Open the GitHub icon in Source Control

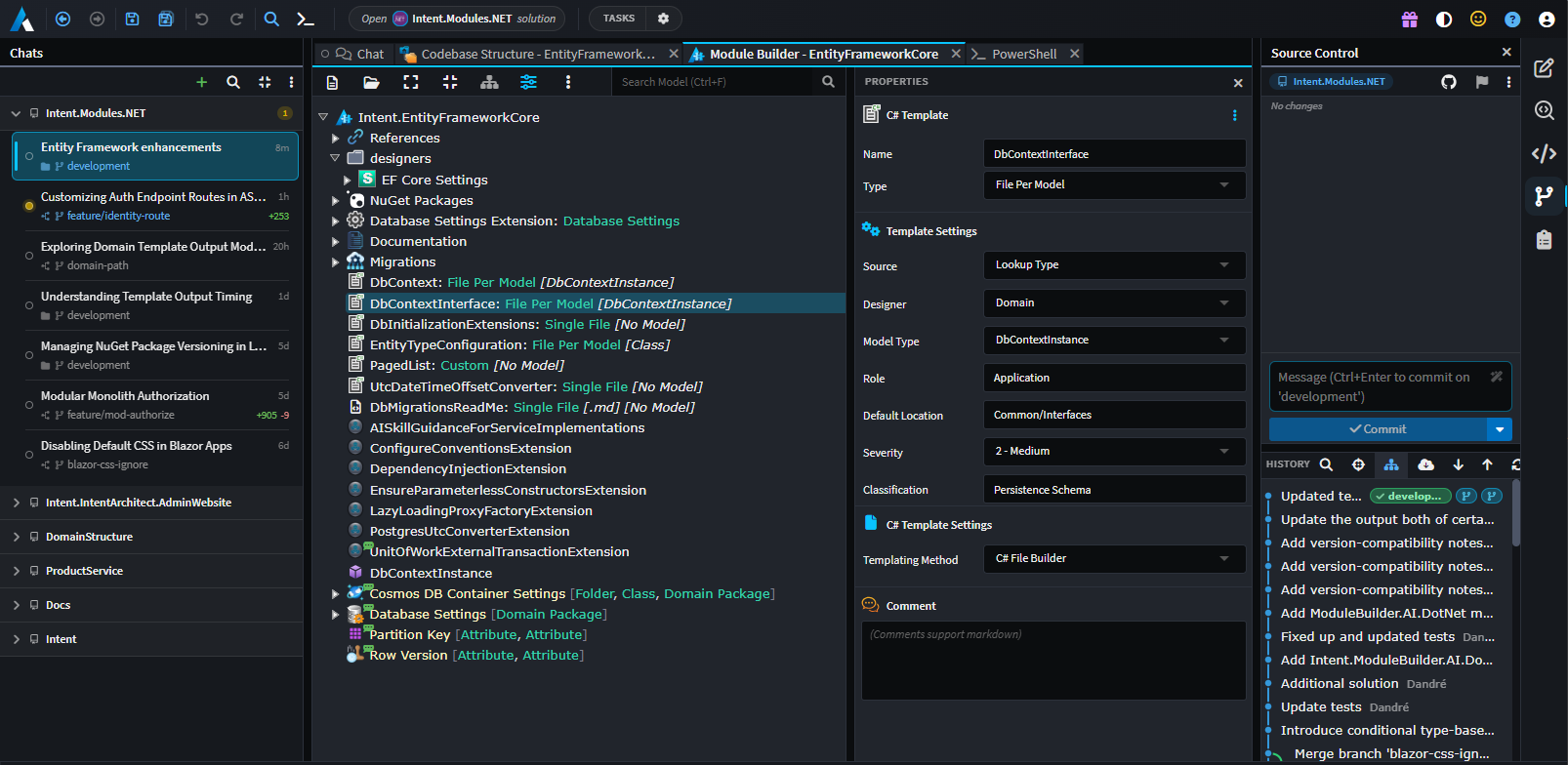pos(1449,82)
